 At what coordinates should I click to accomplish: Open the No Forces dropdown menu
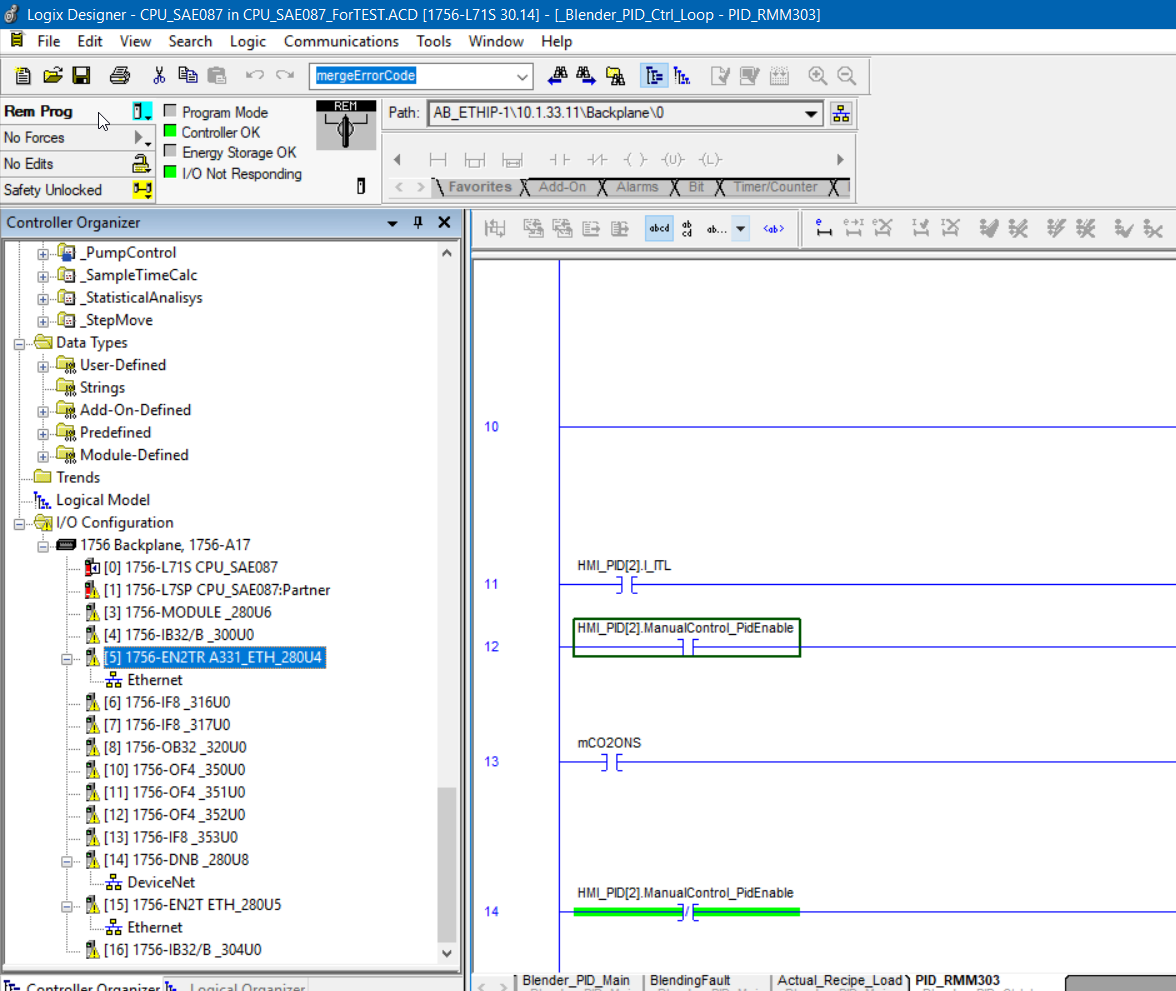pos(142,138)
